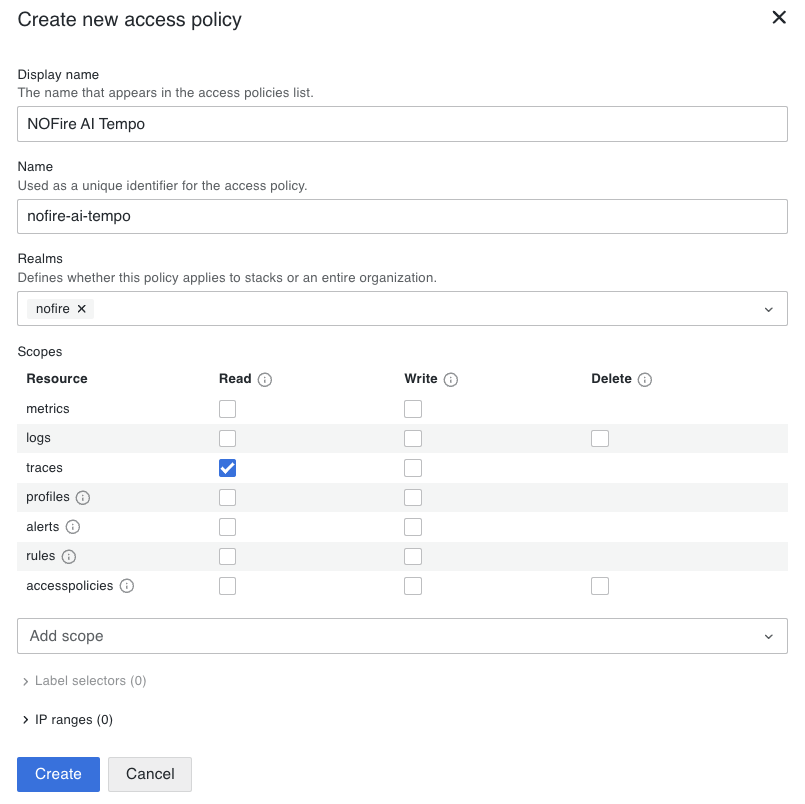Click the 'logs' resource label
This screenshot has height=804, width=805.
[x=39, y=438]
